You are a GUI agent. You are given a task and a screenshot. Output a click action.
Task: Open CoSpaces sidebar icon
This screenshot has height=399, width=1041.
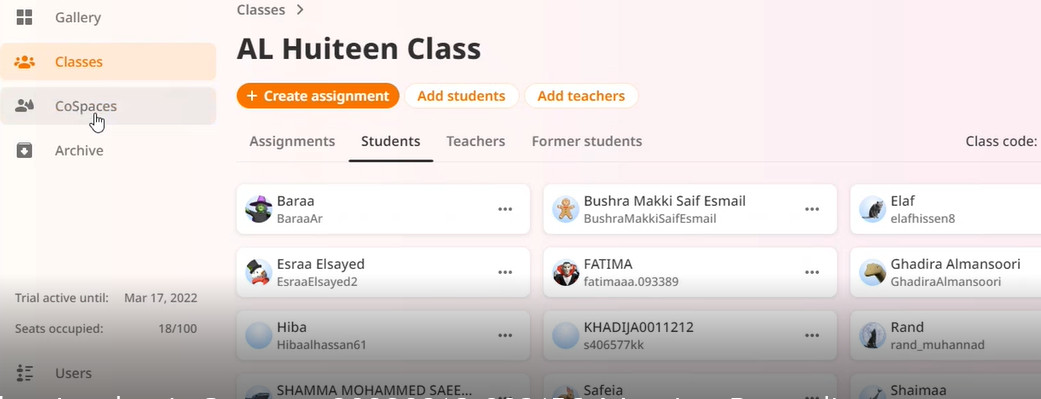(25, 106)
